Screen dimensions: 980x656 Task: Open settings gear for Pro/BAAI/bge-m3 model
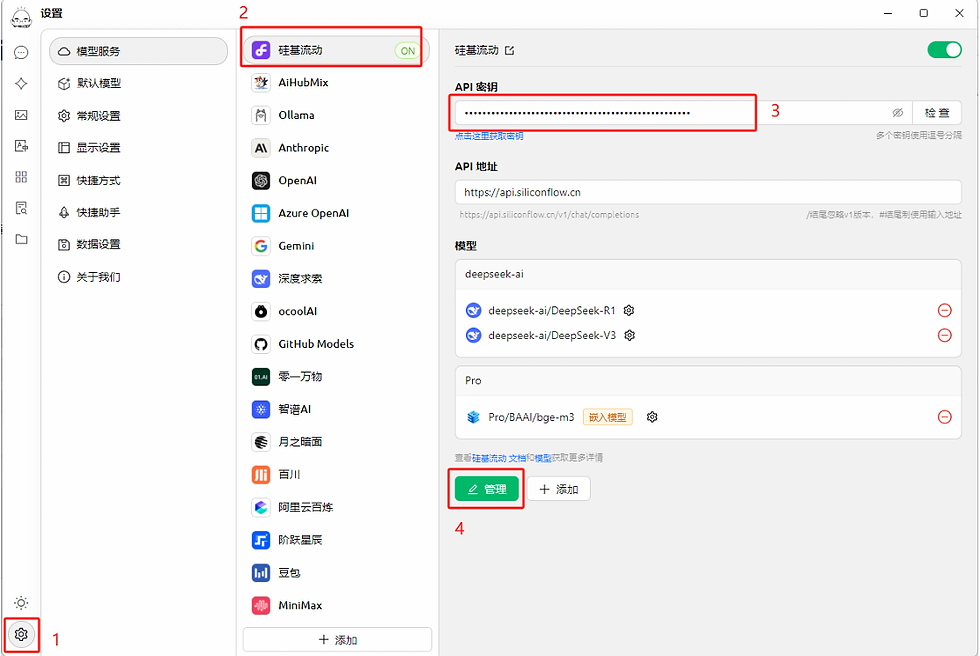tap(652, 417)
